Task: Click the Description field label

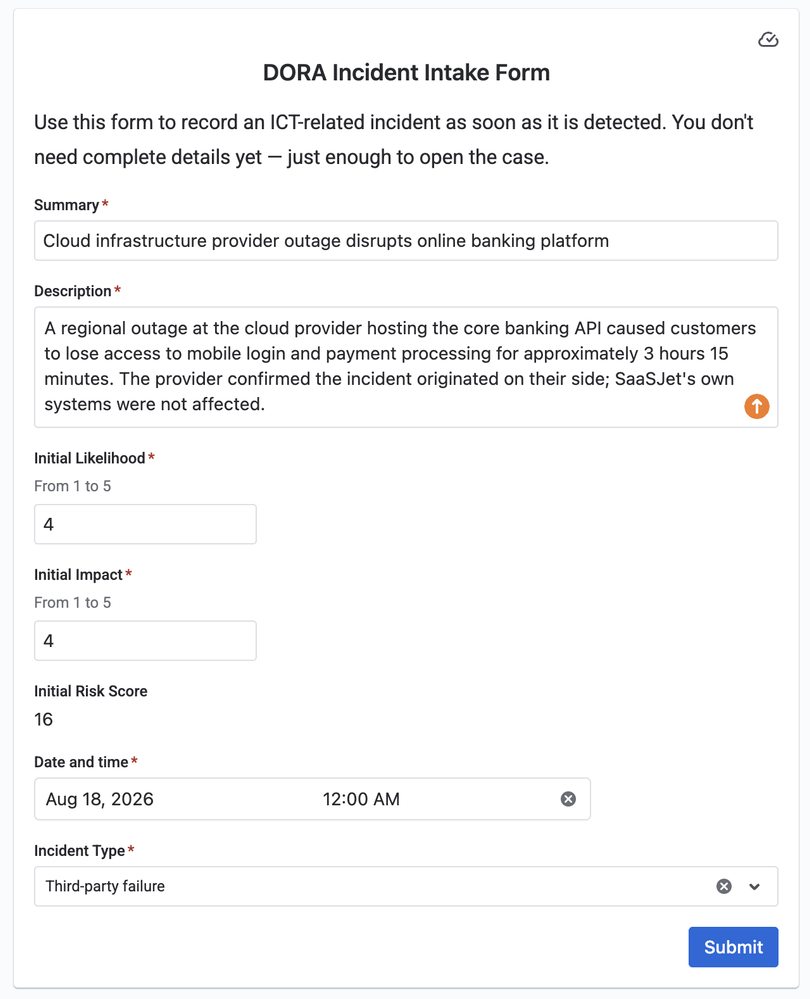Action: [x=73, y=291]
